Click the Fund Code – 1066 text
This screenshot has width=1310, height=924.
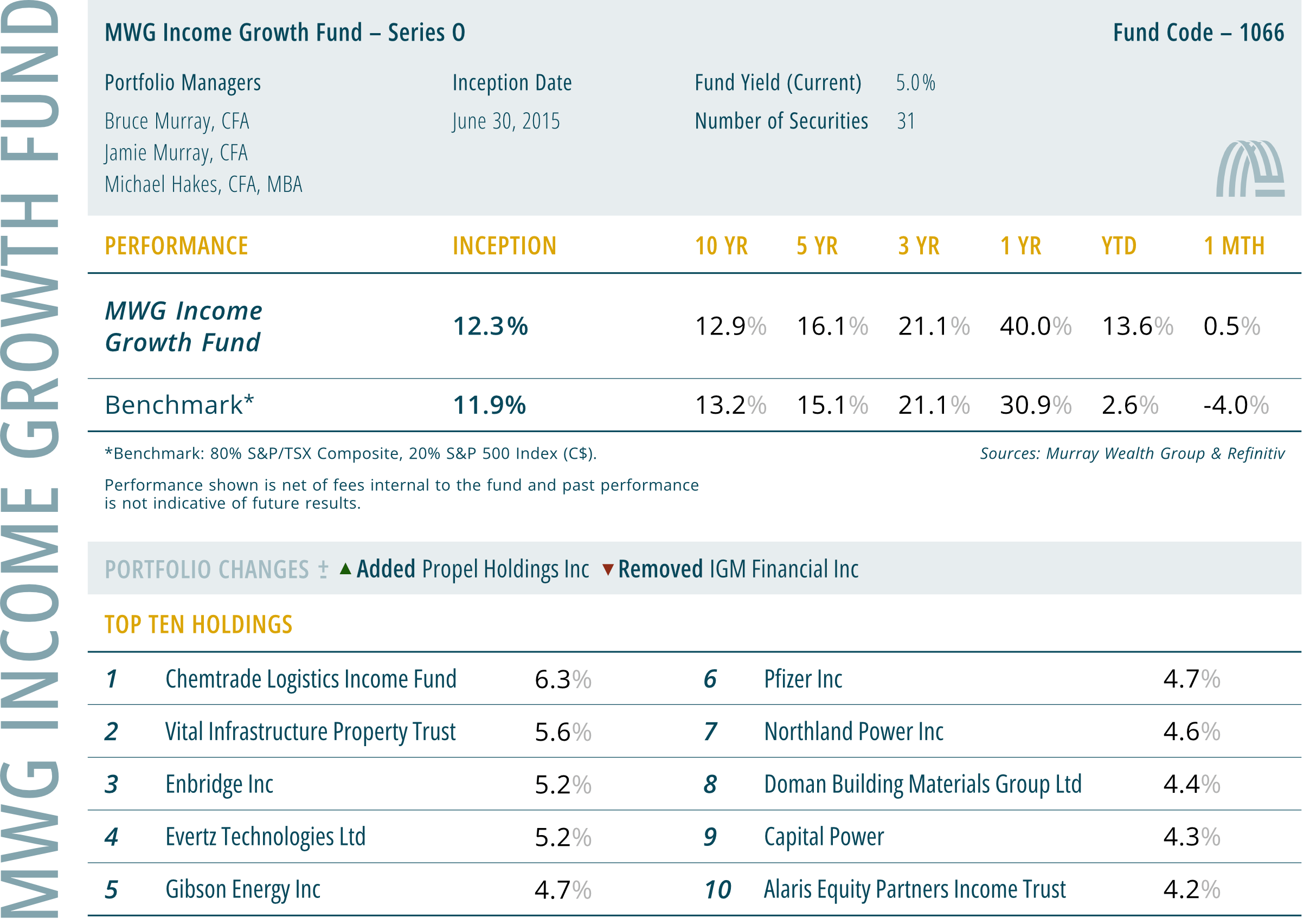coord(1198,33)
